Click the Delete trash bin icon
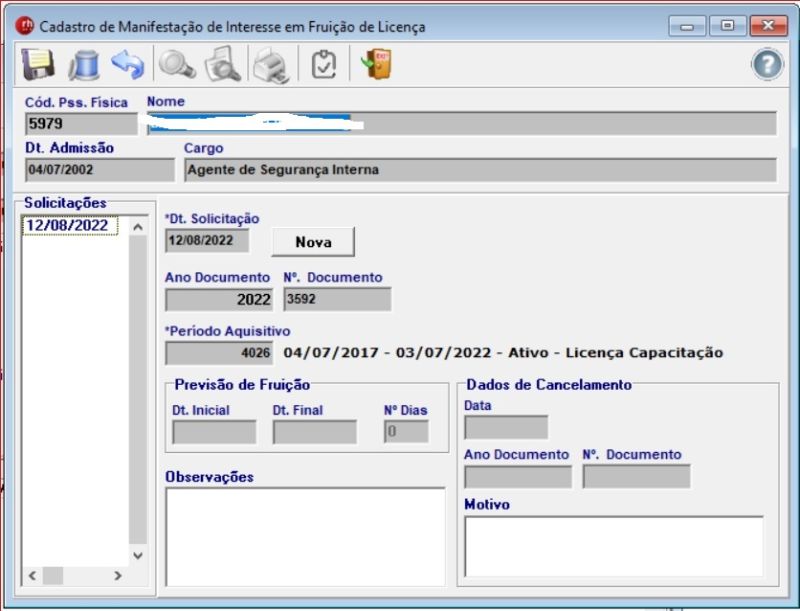 [83, 65]
